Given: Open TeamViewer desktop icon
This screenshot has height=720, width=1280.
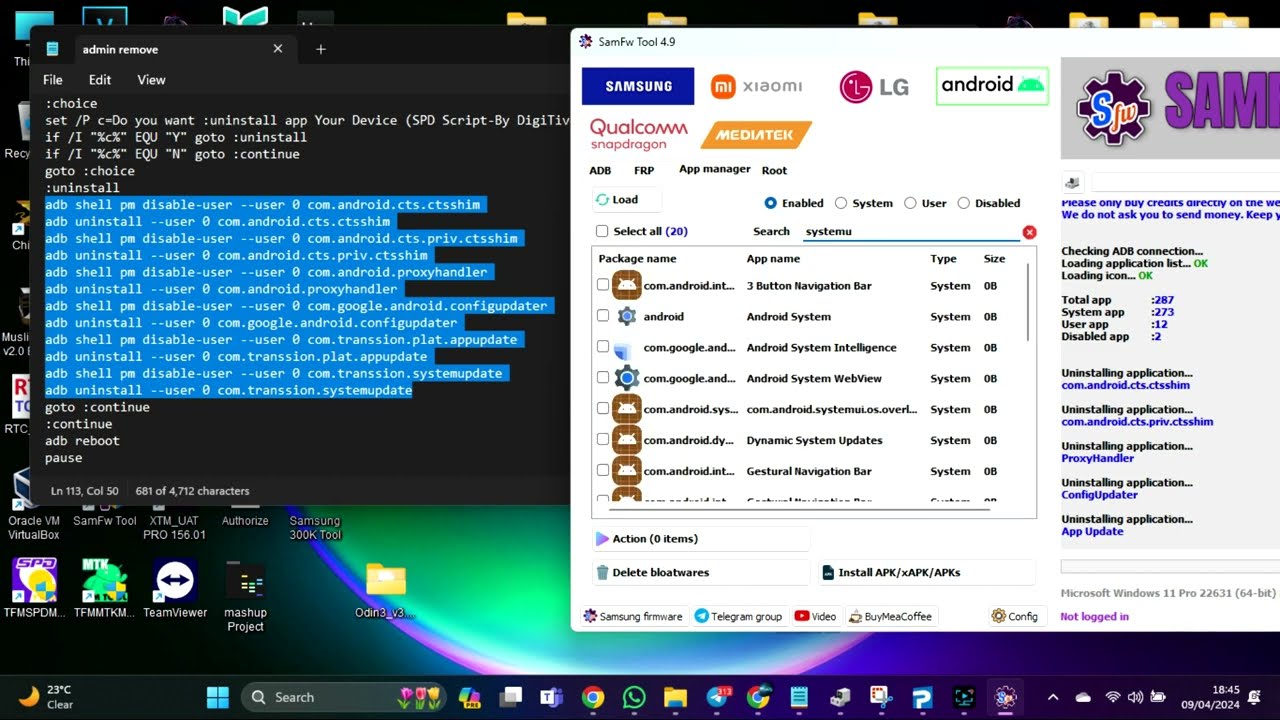Looking at the screenshot, I should pos(174,589).
